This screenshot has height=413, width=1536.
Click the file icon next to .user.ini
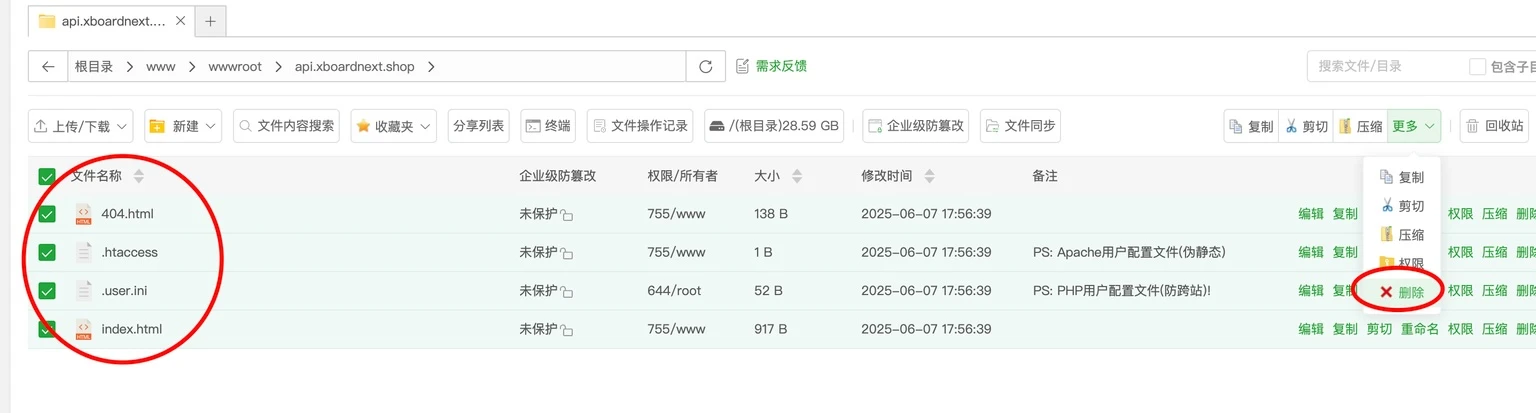(83, 290)
